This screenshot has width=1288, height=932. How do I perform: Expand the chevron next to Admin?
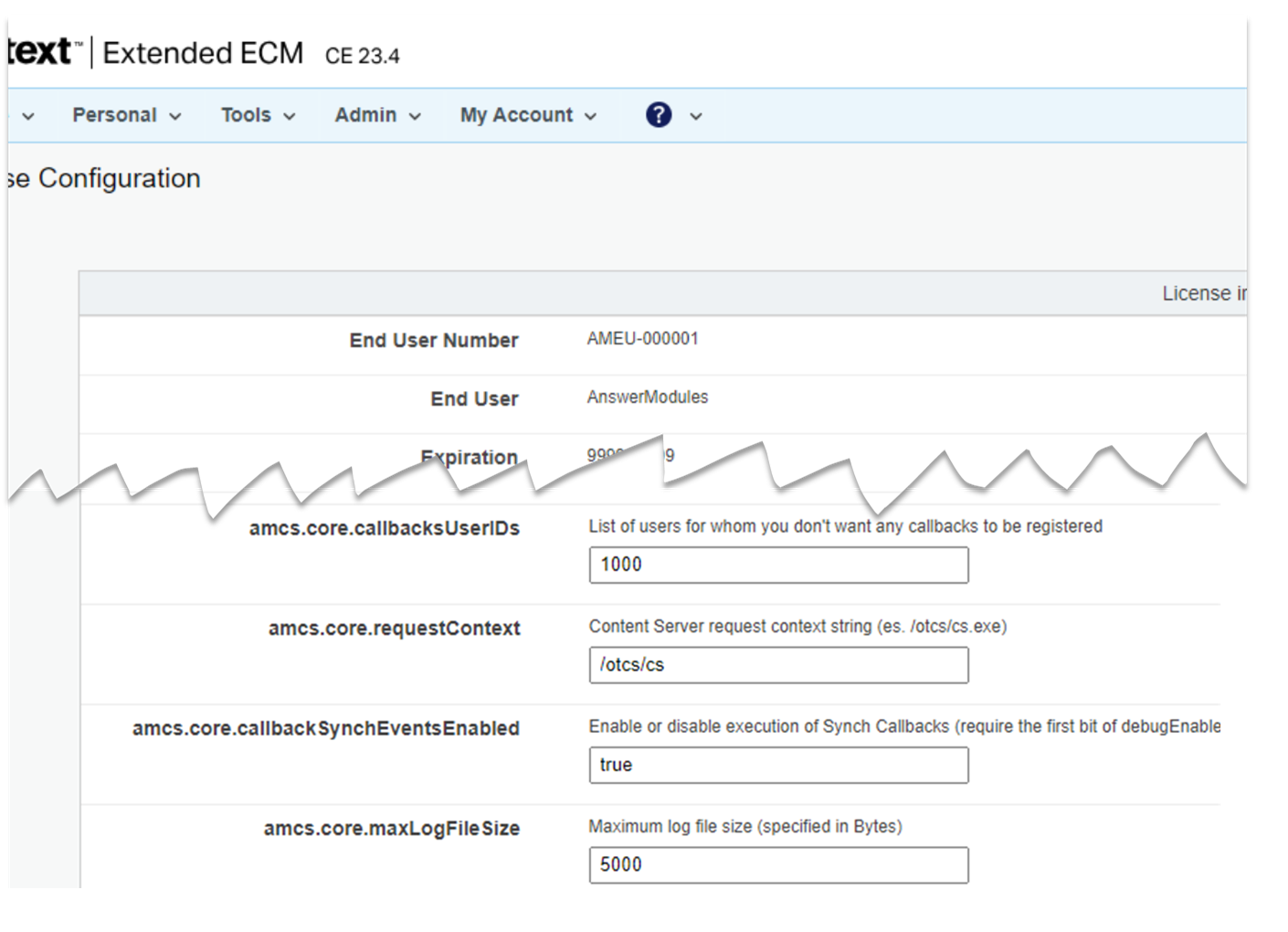[x=415, y=116]
